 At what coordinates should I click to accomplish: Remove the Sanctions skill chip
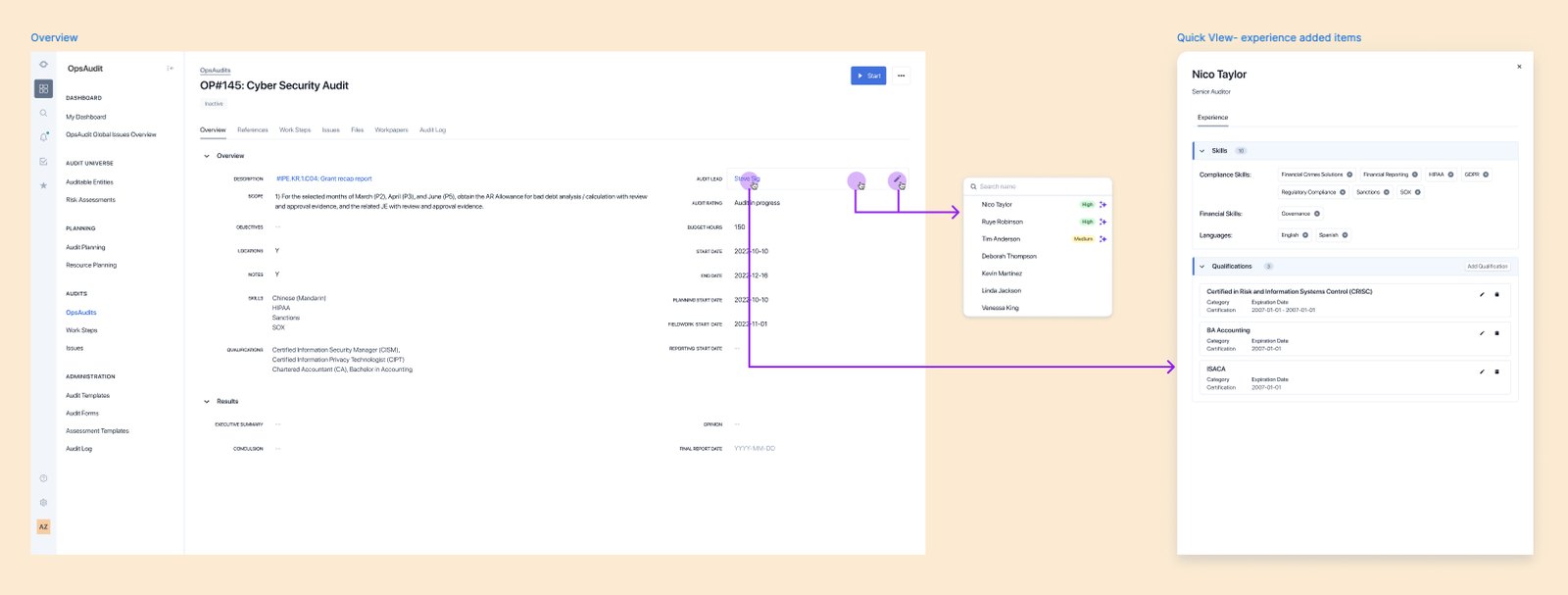pos(1387,192)
